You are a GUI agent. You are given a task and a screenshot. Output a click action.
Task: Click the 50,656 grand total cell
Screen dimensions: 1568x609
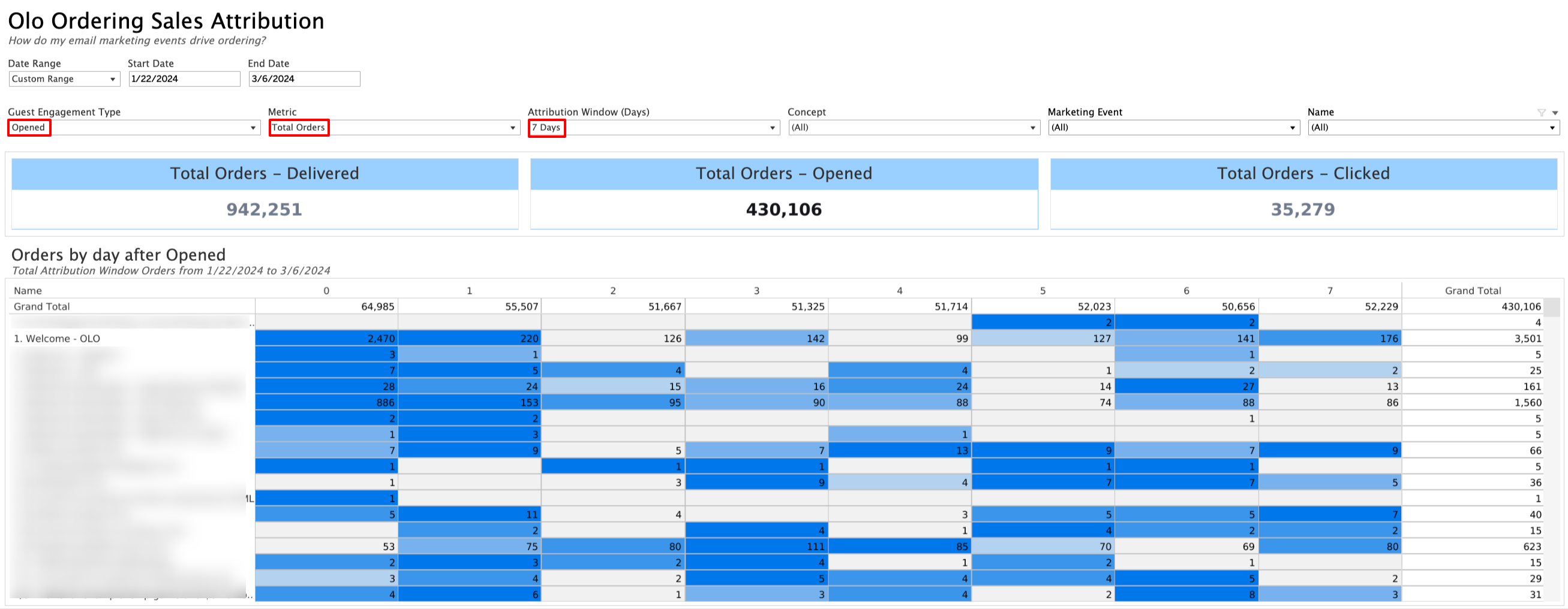pyautogui.click(x=1186, y=307)
